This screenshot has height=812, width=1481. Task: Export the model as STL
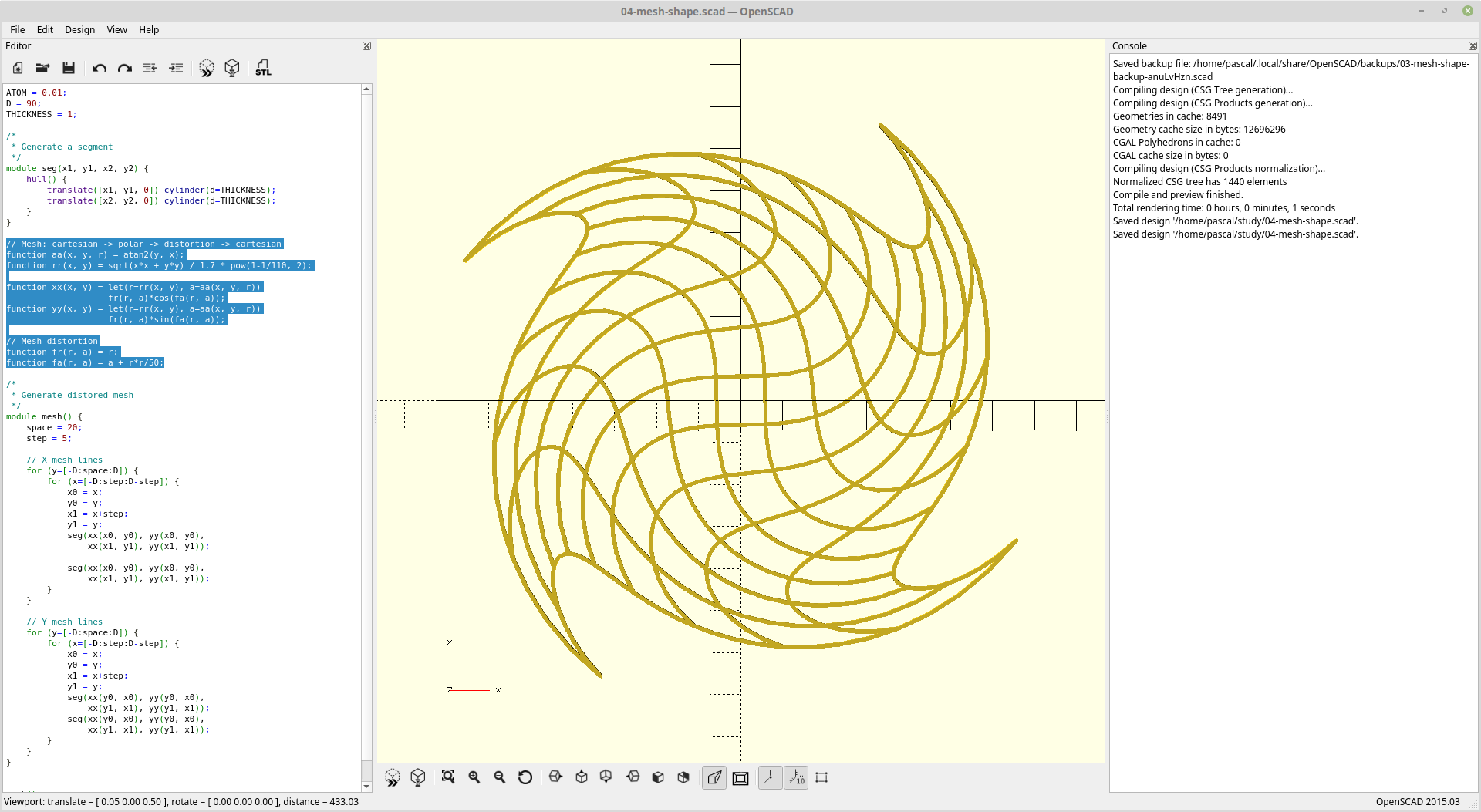[x=263, y=68]
